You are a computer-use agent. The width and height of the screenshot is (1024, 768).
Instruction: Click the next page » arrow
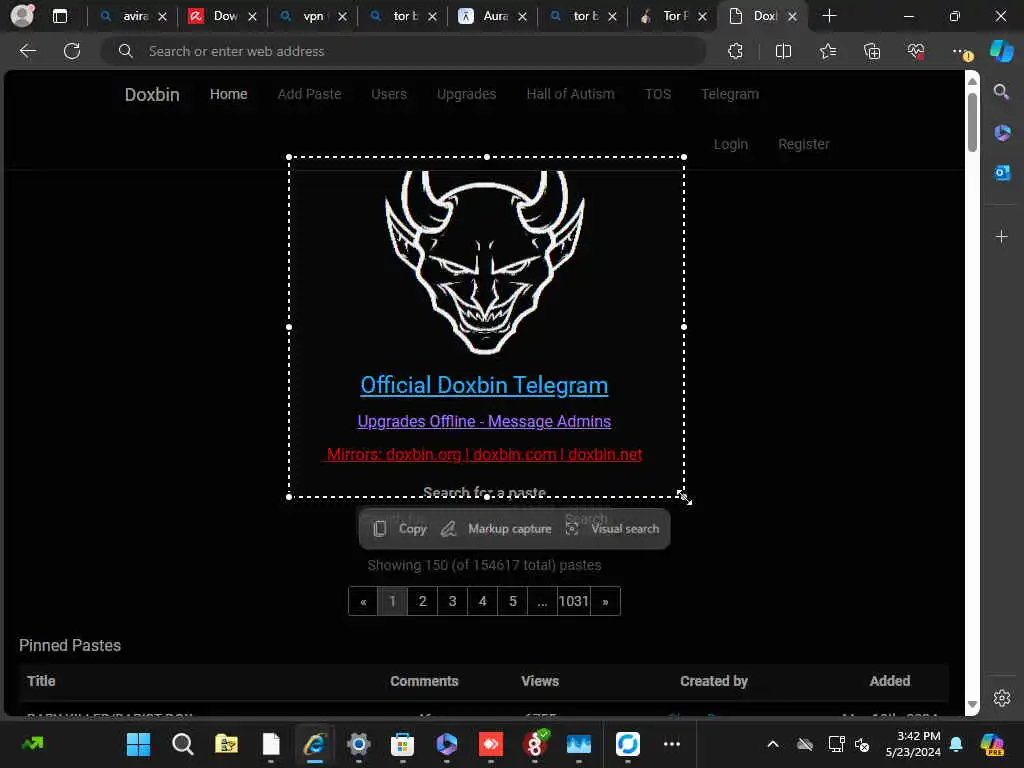tap(605, 601)
